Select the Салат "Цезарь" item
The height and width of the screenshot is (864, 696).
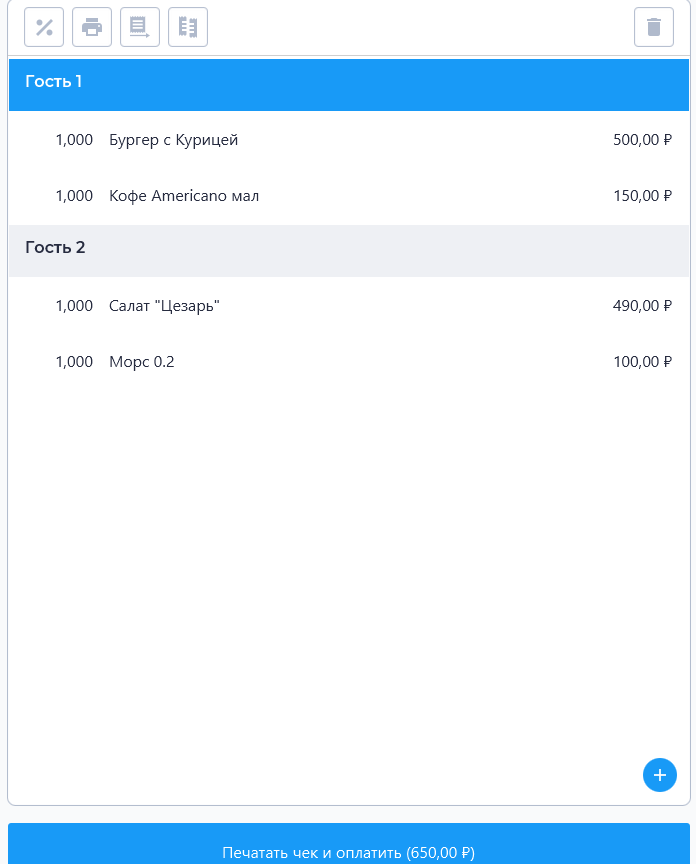tap(349, 306)
